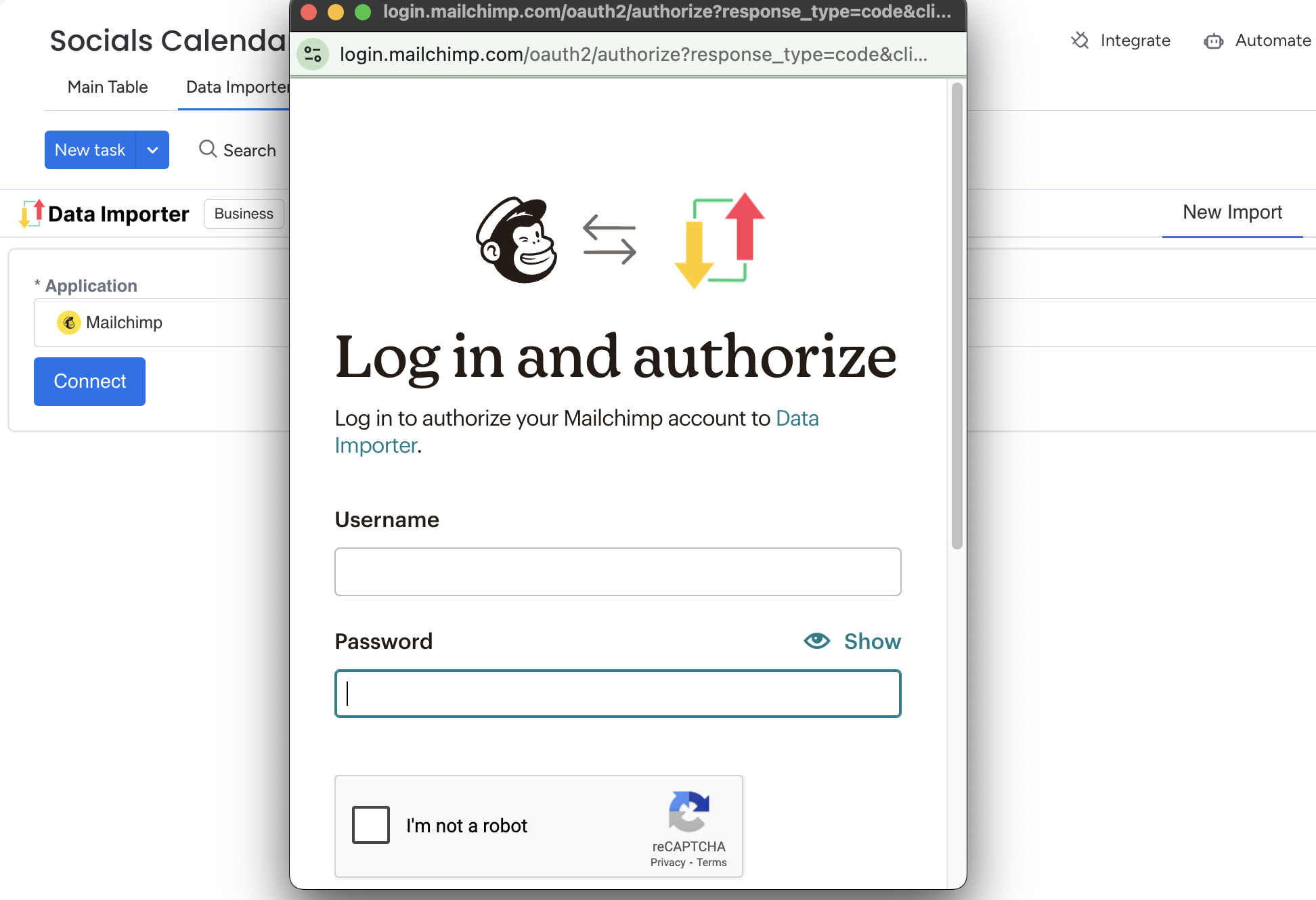Expand the New task dropdown arrow
This screenshot has height=900, width=1316.
[x=153, y=150]
